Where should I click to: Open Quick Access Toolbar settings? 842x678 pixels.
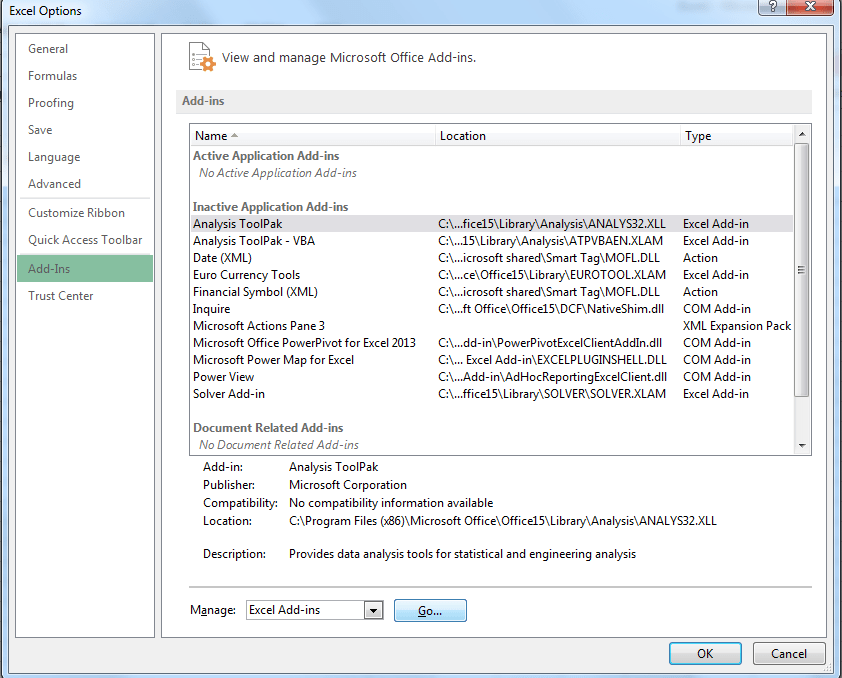[85, 240]
